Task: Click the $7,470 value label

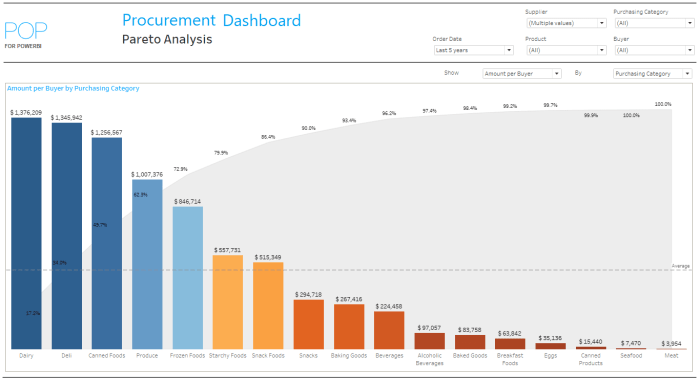Action: tap(631, 343)
